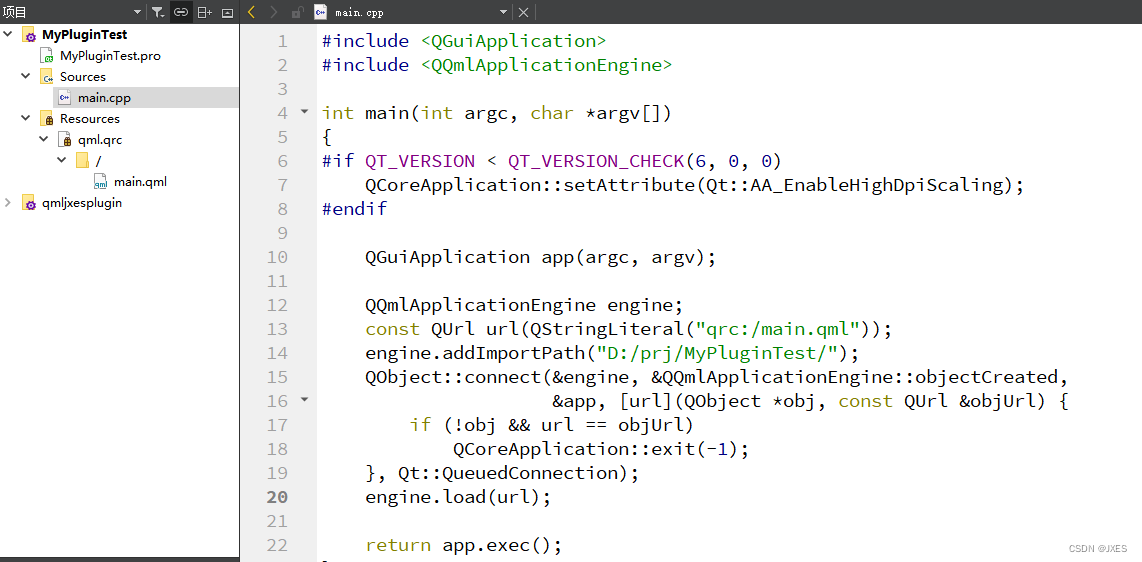Click on QT_VERSION_CHECK macro
Viewport: 1142px width, 562px height.
click(596, 161)
